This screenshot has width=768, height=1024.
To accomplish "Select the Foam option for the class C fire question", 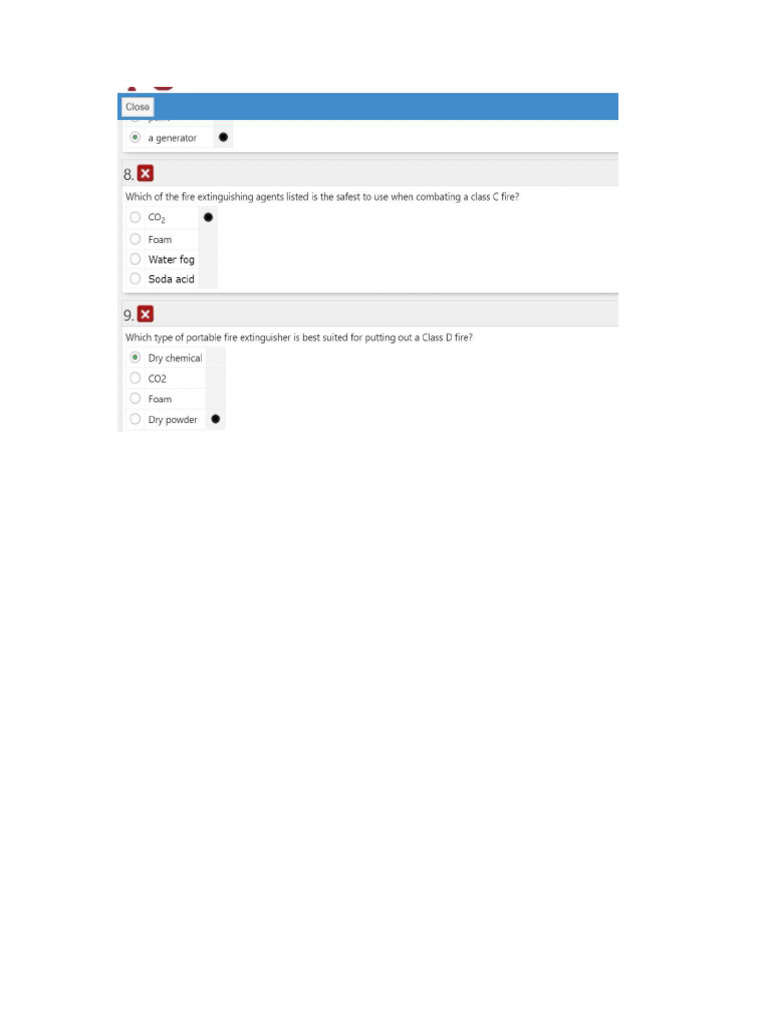I will point(135,239).
